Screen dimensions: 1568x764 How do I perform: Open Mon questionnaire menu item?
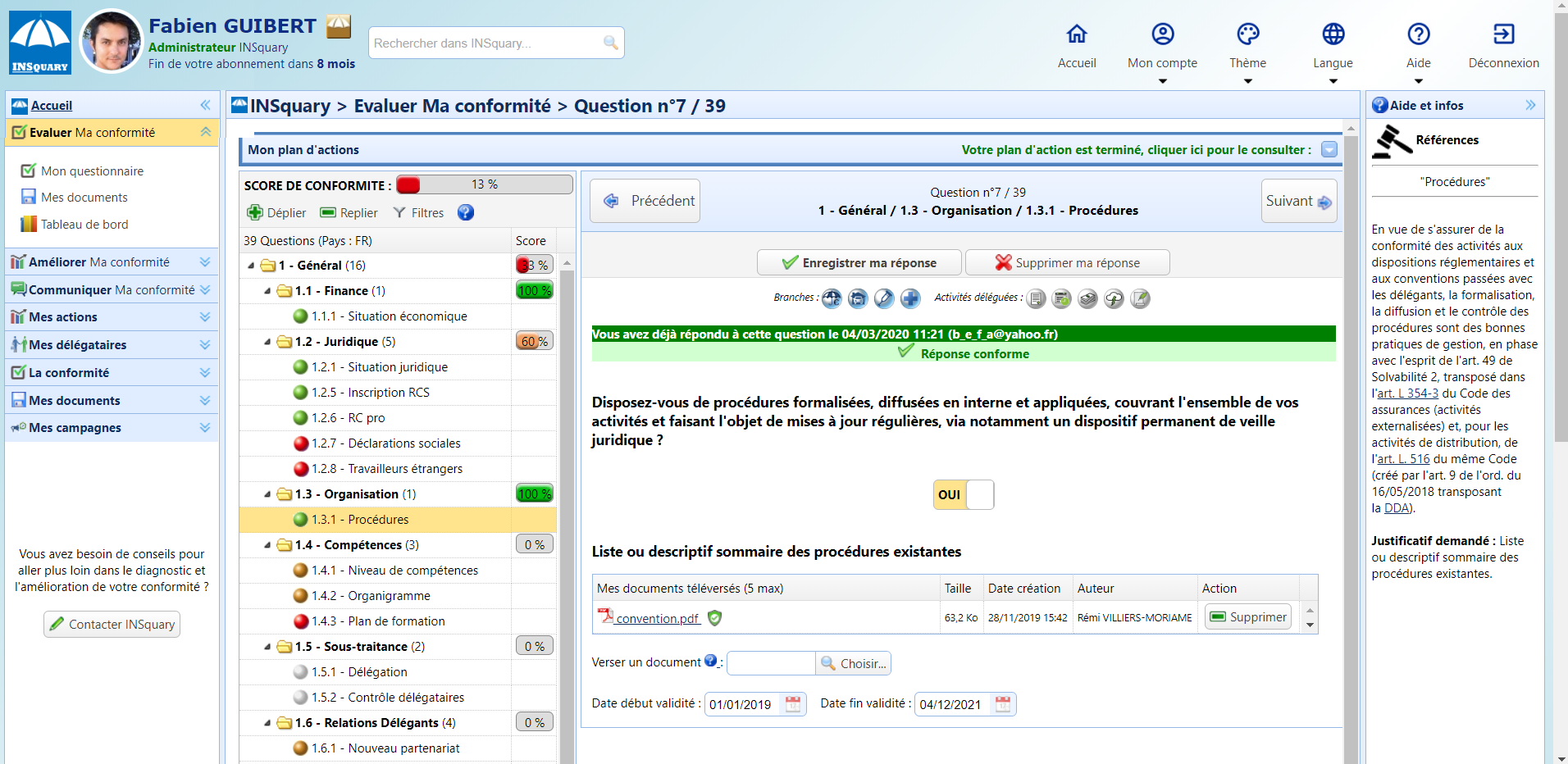pyautogui.click(x=92, y=171)
